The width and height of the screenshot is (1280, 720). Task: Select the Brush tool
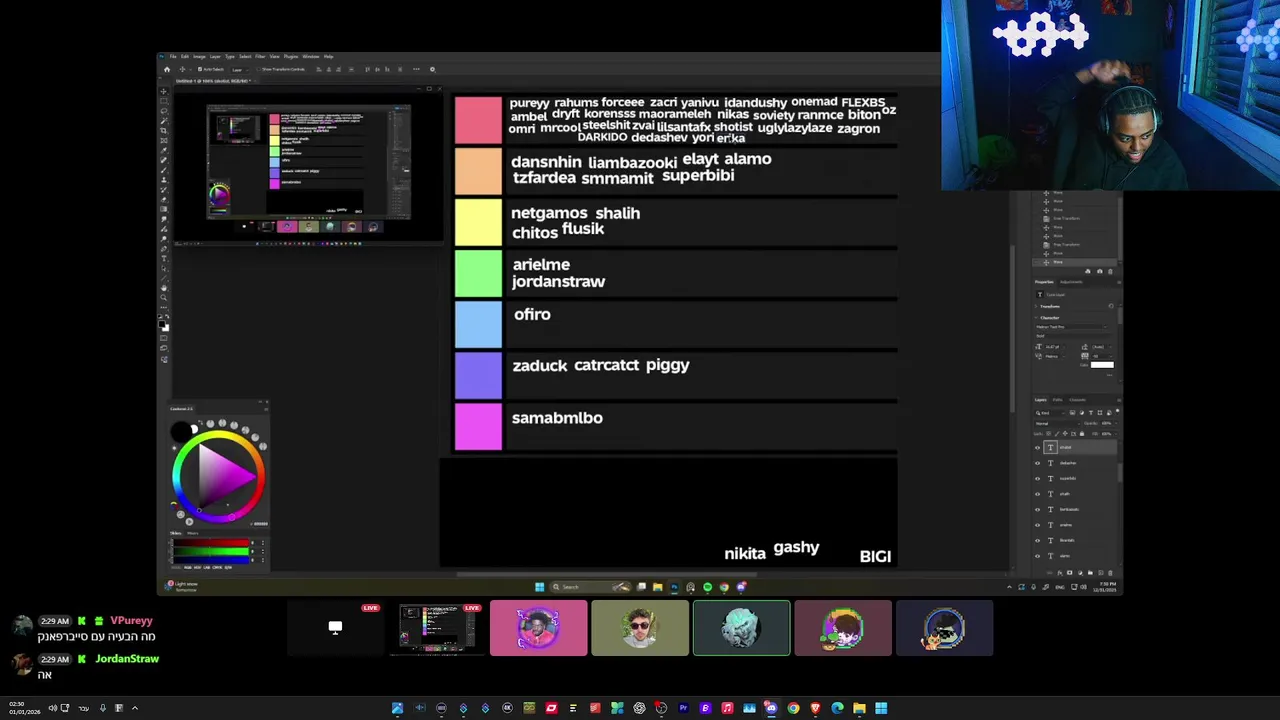click(164, 170)
